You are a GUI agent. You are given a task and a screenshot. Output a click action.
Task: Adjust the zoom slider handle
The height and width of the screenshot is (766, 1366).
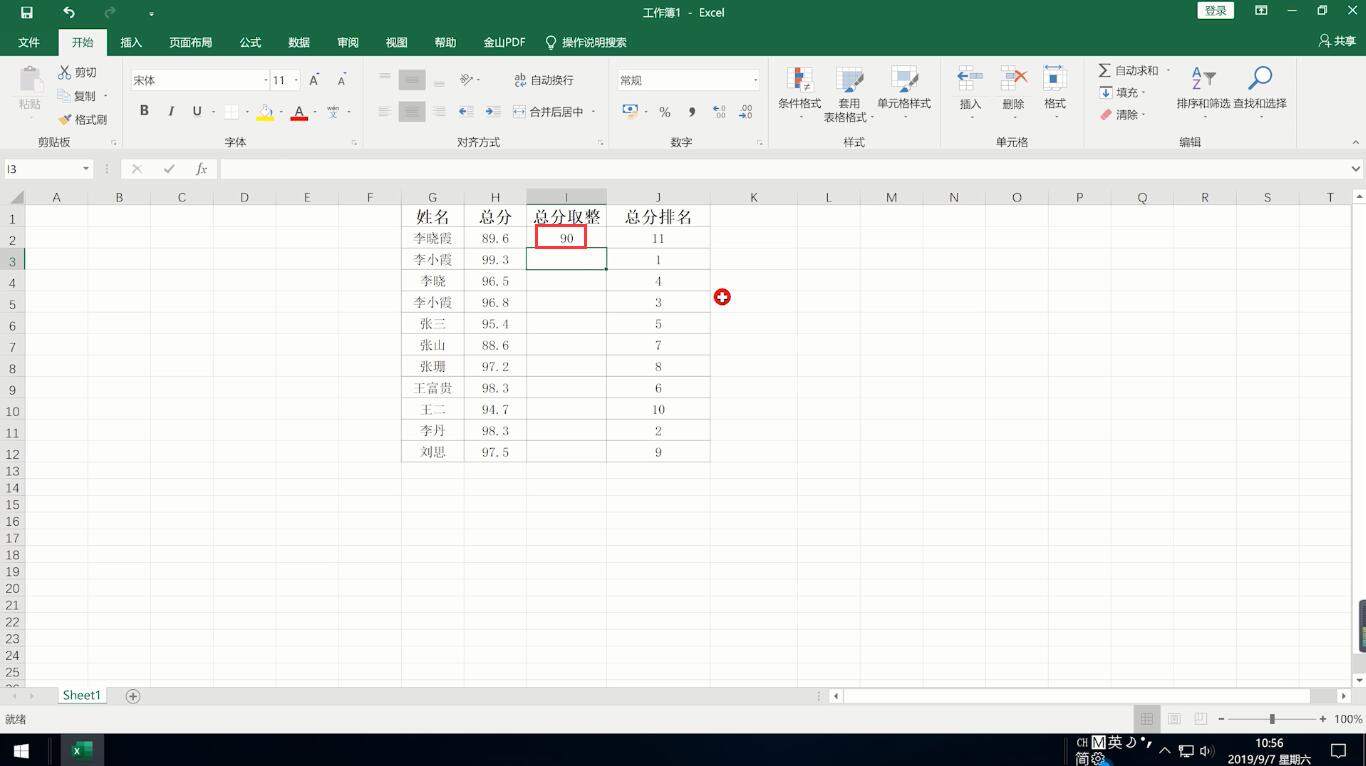[x=1272, y=719]
